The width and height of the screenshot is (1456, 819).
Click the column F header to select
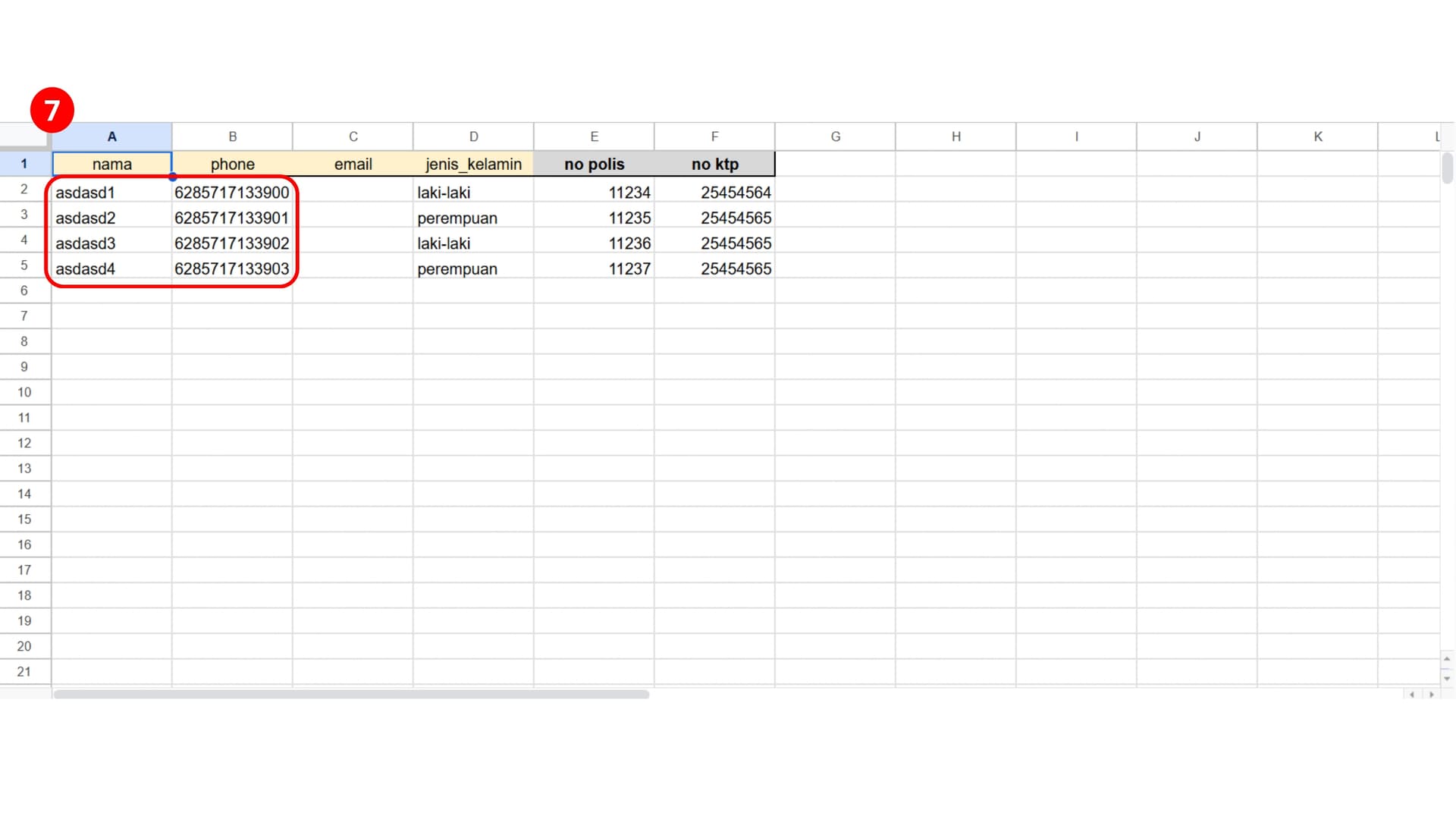[714, 136]
